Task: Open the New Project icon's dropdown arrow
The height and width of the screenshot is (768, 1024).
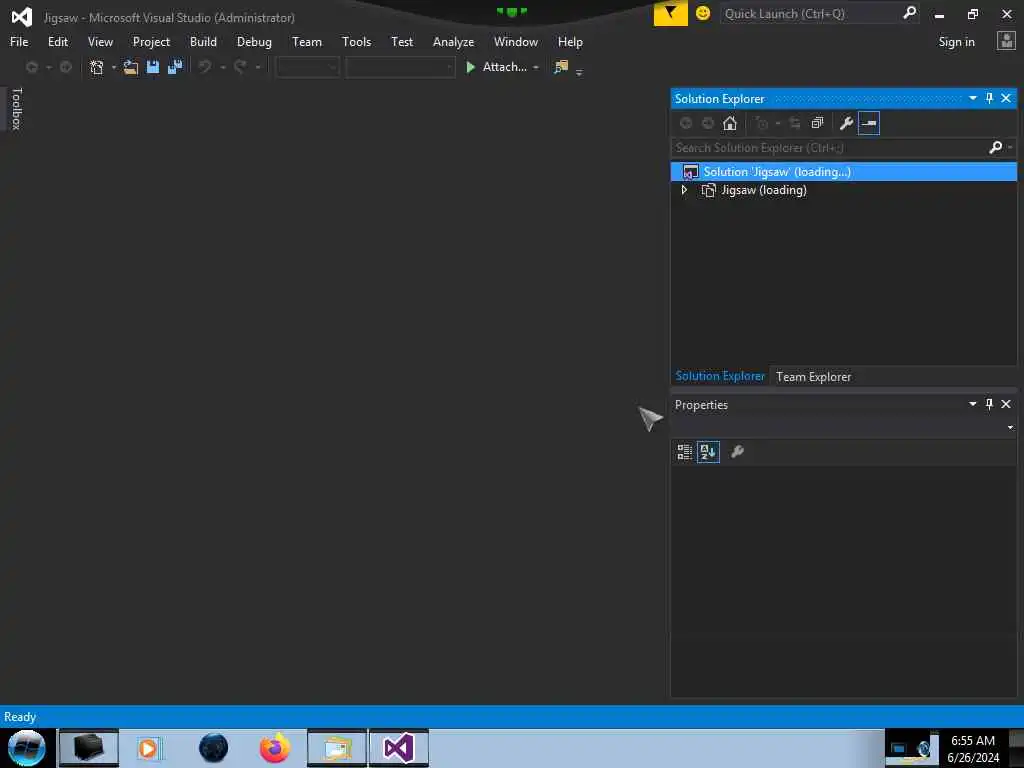Action: click(x=114, y=67)
